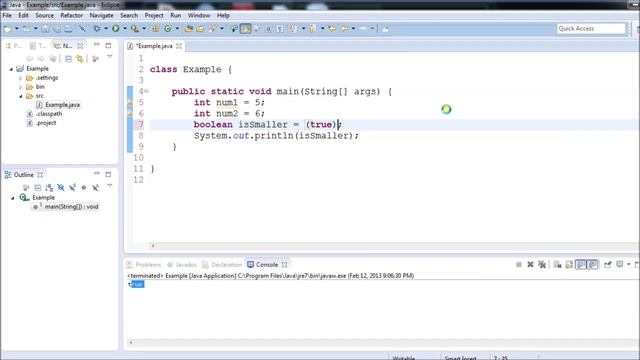
Task: Click Clear Console icon
Action: [558, 264]
